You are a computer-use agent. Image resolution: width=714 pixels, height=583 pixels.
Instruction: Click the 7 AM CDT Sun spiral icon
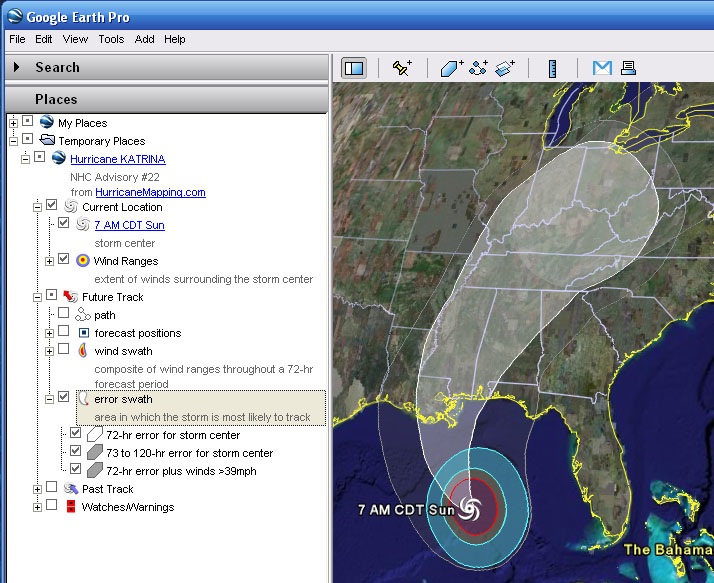point(83,224)
